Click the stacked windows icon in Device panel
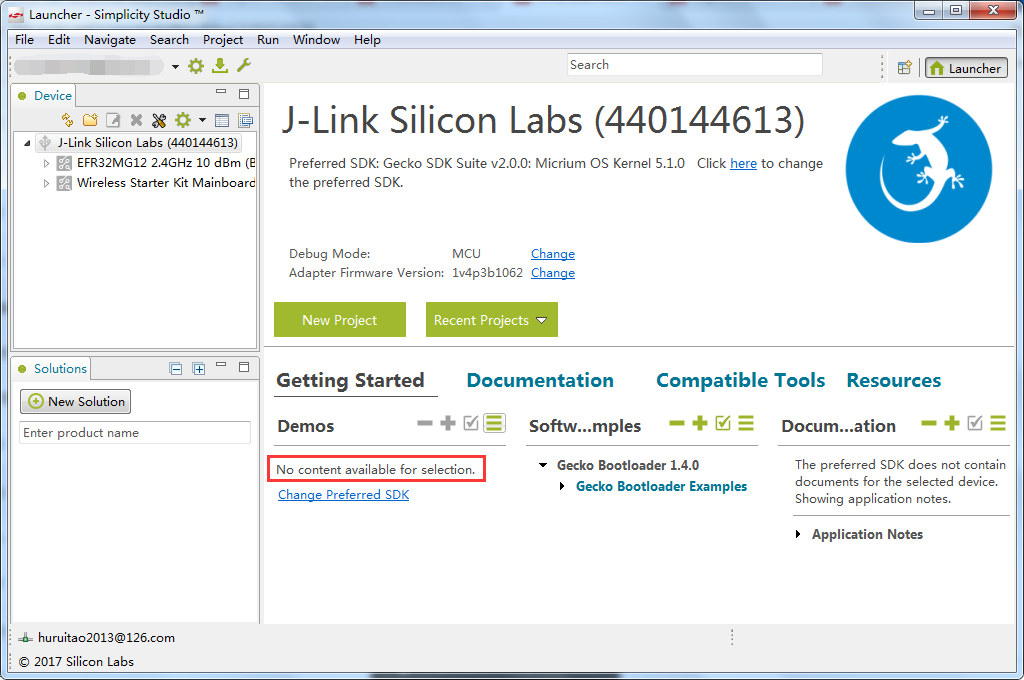The height and width of the screenshot is (680, 1024). tap(246, 120)
